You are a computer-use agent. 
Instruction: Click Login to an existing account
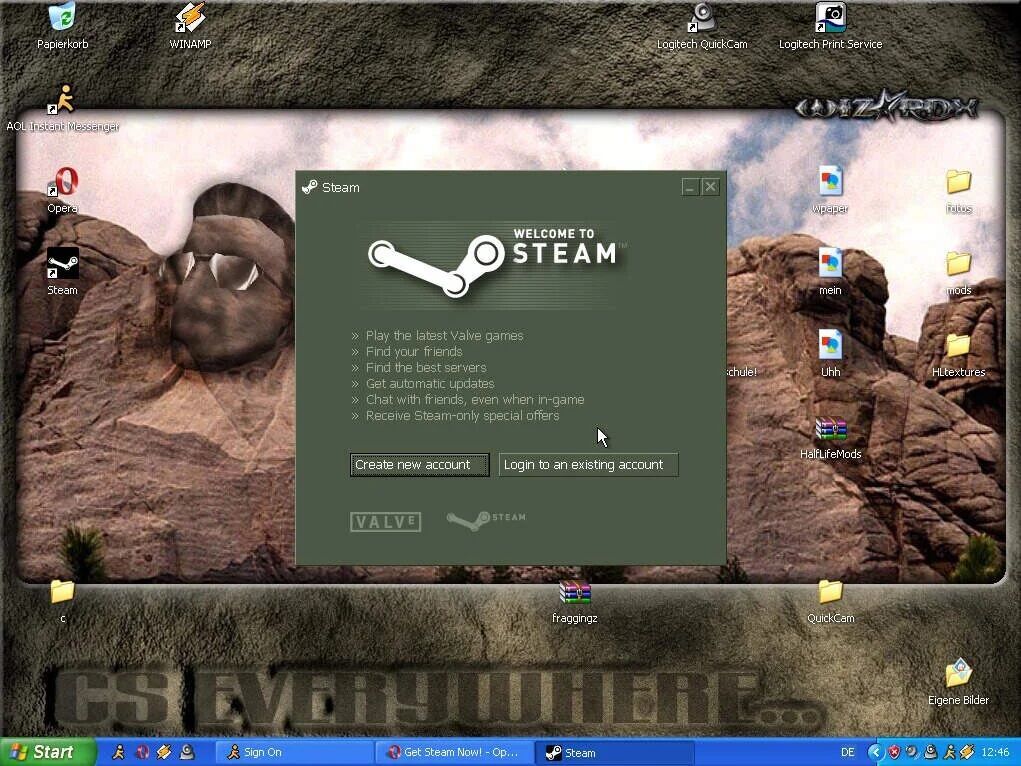pyautogui.click(x=588, y=464)
